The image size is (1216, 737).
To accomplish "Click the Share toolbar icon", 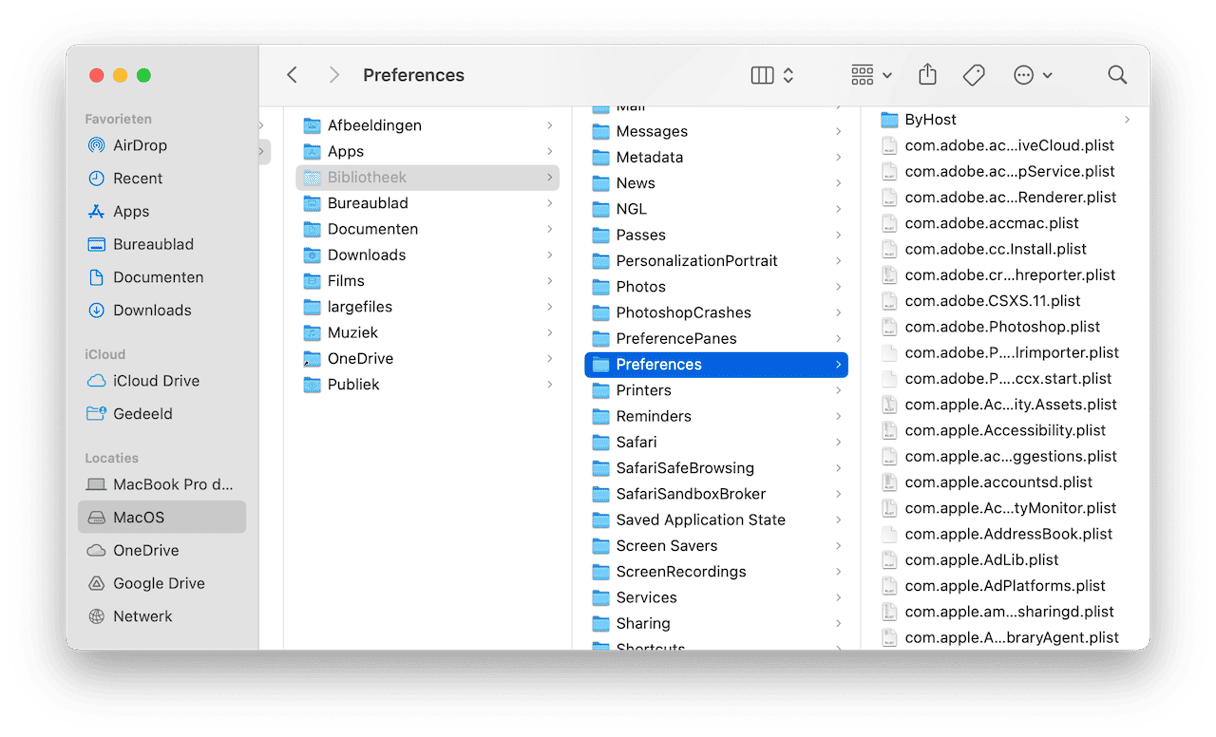I will point(927,75).
